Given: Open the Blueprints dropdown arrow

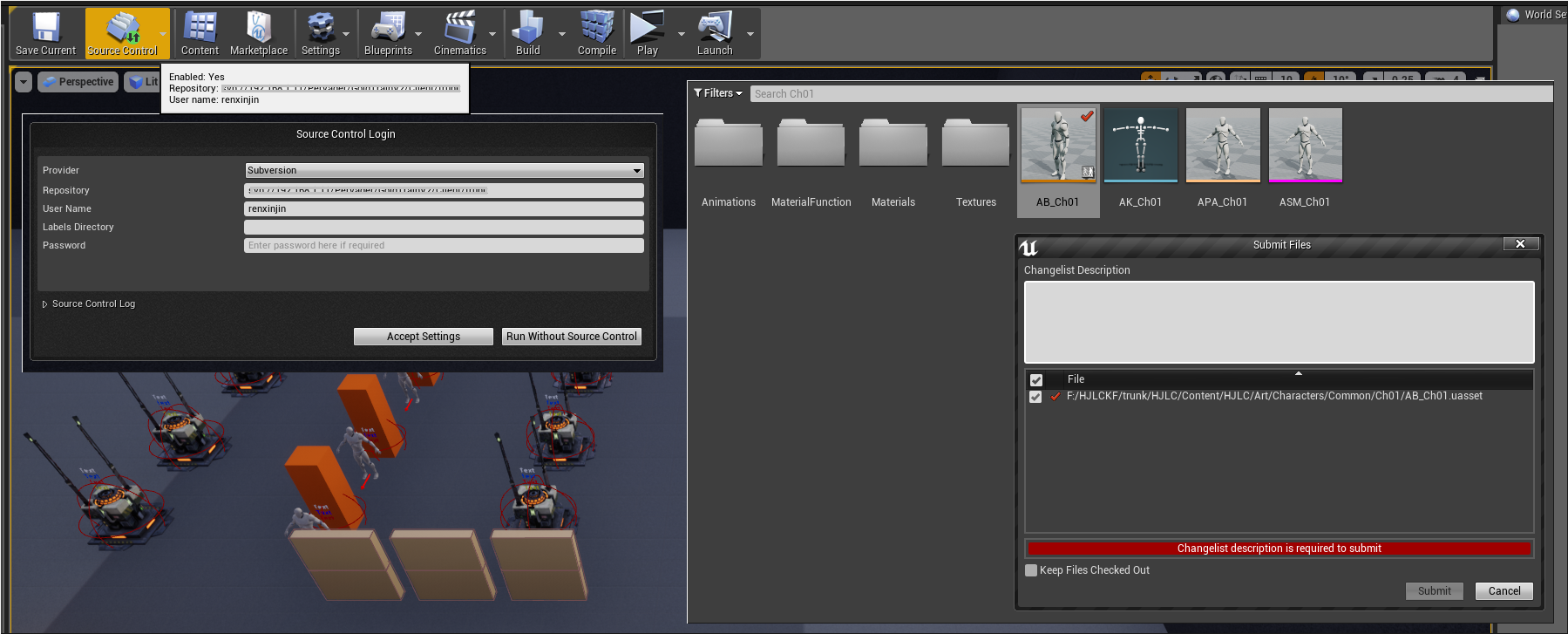Looking at the screenshot, I should click(x=418, y=34).
